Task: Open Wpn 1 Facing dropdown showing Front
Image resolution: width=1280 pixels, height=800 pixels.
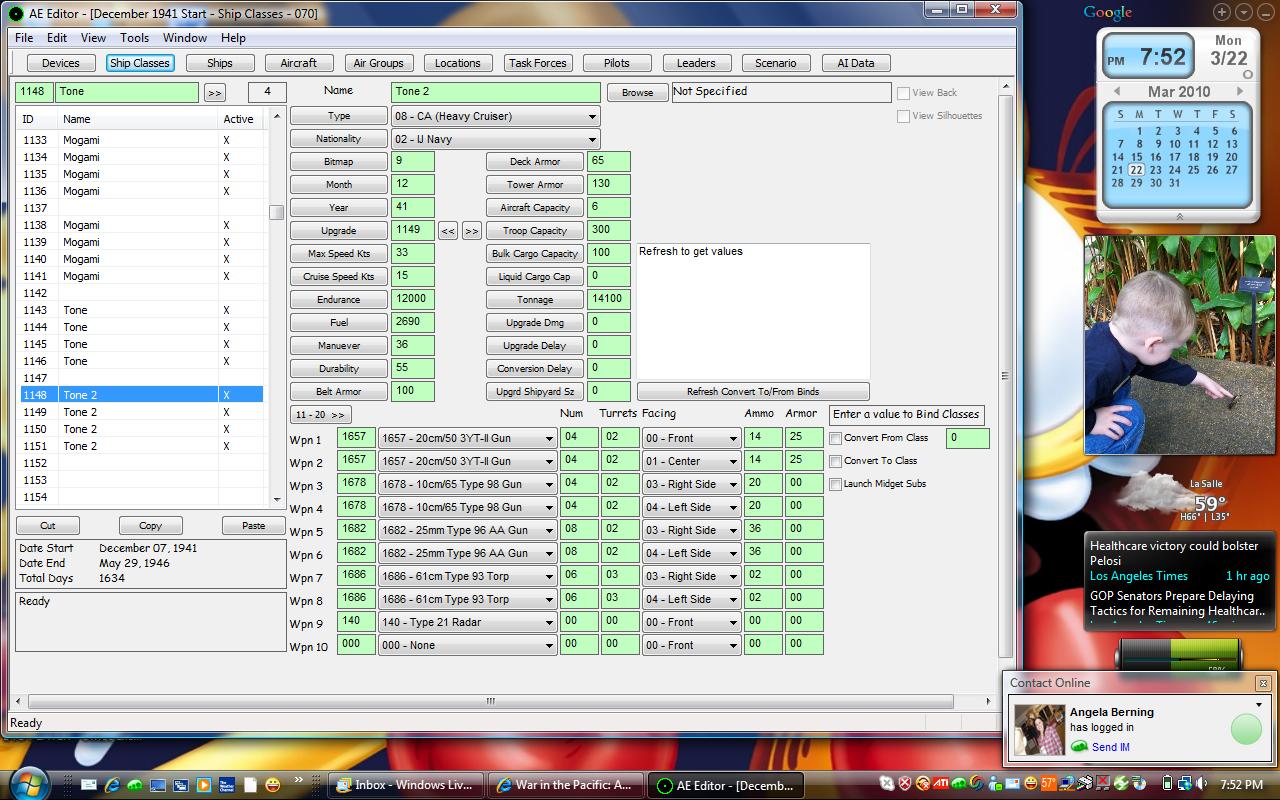Action: pos(691,438)
